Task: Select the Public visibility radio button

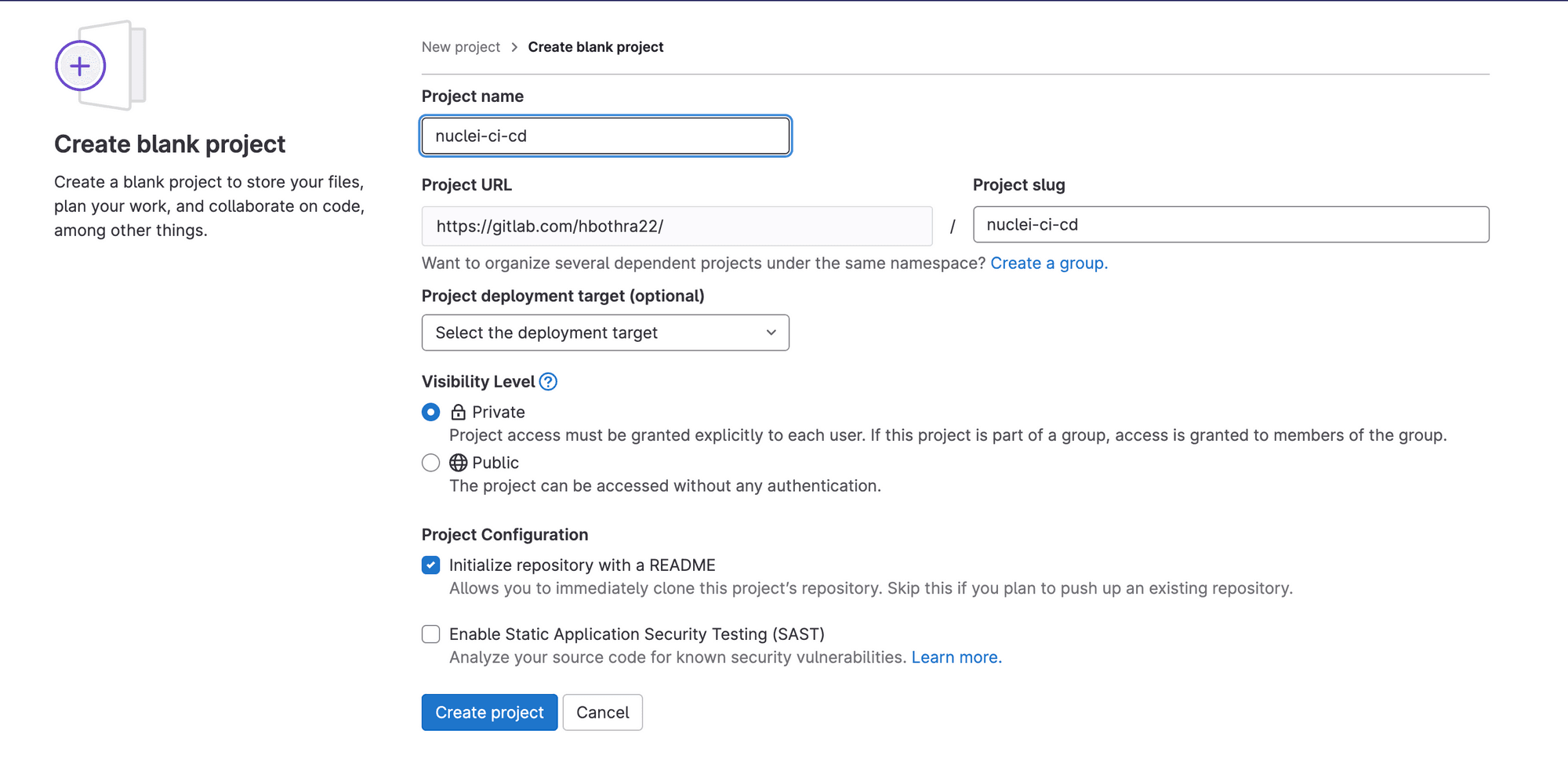Action: click(x=430, y=463)
